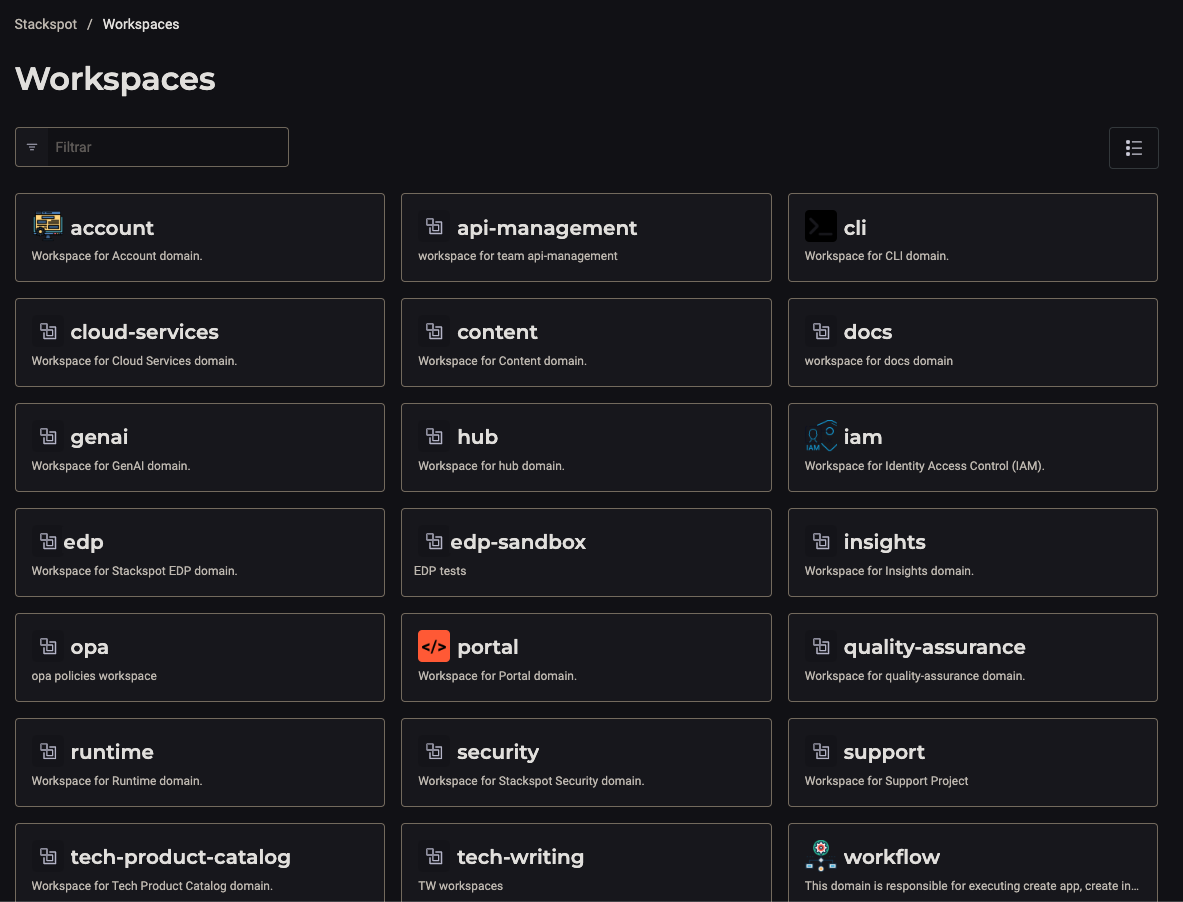Click 'Workspace for Support Project' description
Image resolution: width=1183 pixels, height=902 pixels.
click(x=886, y=781)
